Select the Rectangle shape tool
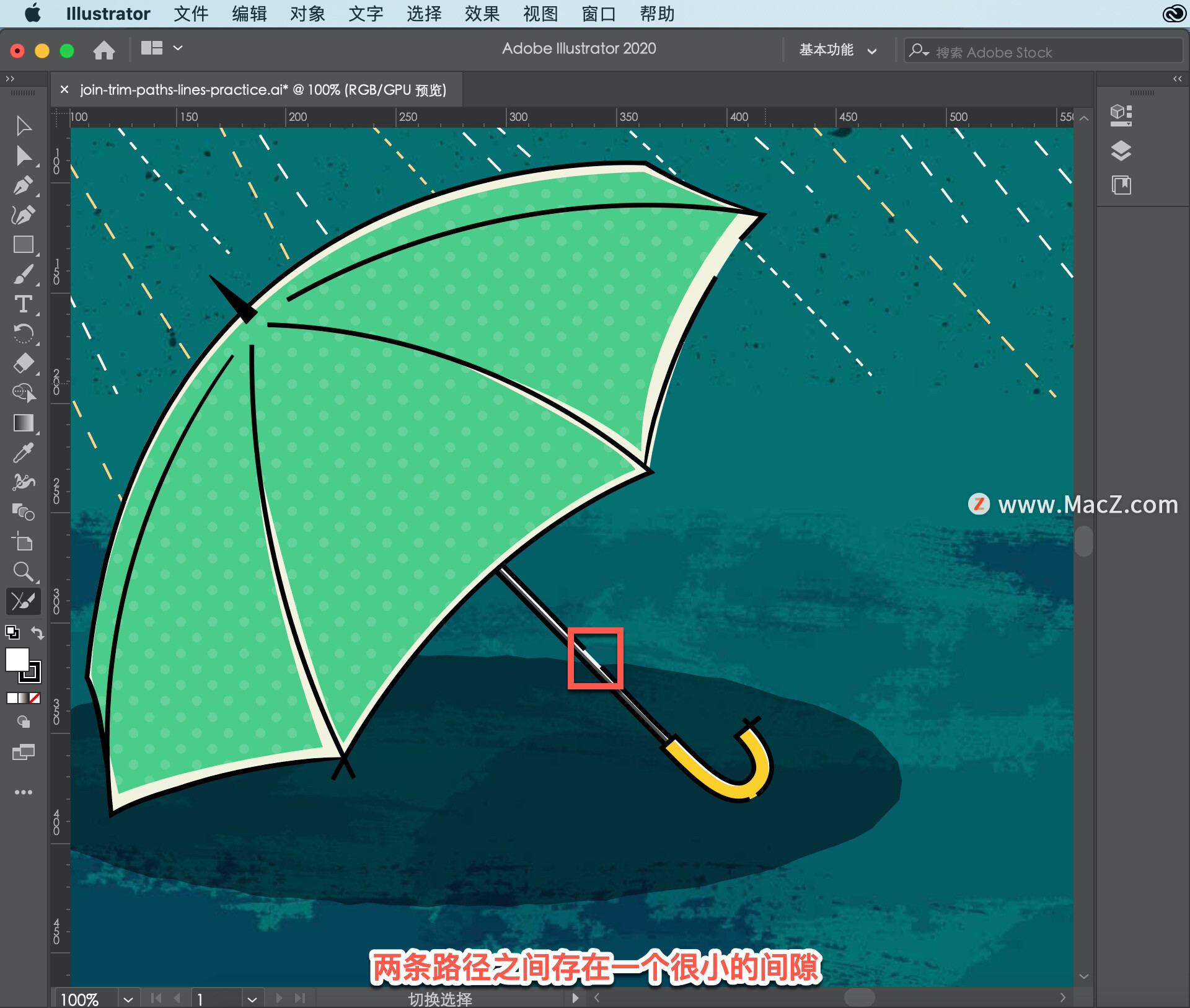The height and width of the screenshot is (1008, 1190). click(24, 245)
